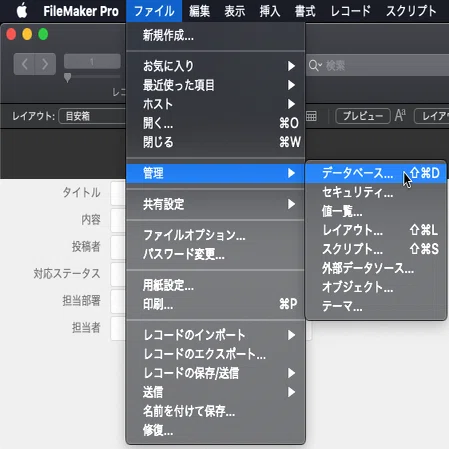Open 用紙設定... page setup
The image size is (449, 449).
[x=216, y=285]
